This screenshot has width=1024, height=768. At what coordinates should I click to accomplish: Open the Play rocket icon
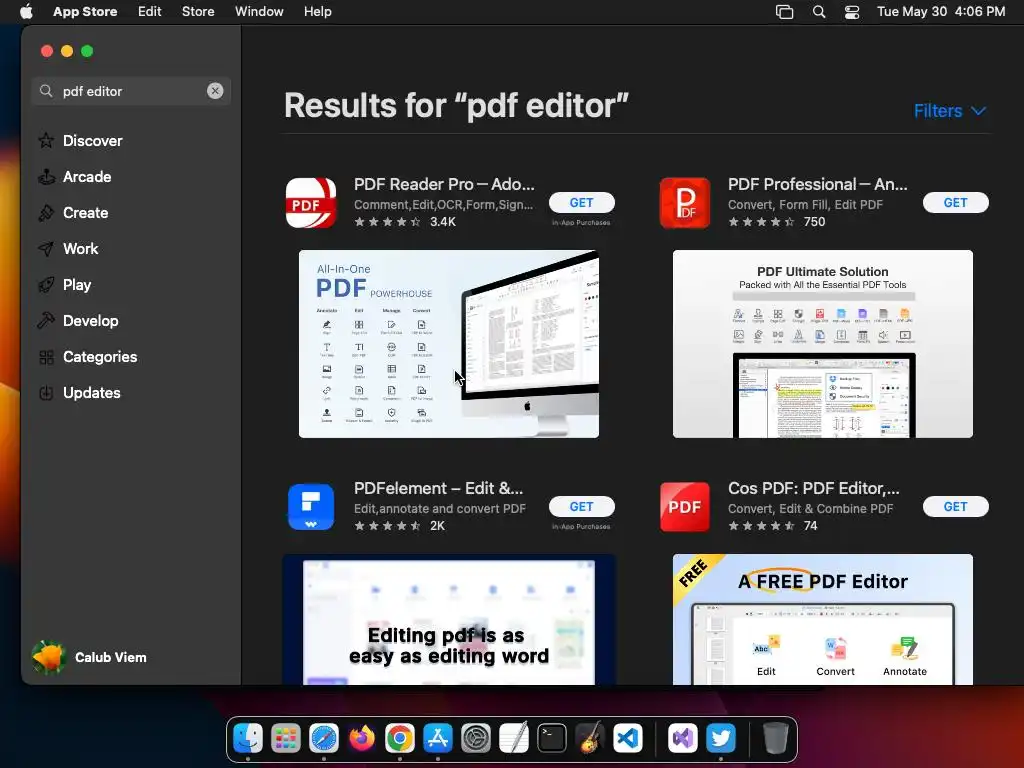(46, 285)
